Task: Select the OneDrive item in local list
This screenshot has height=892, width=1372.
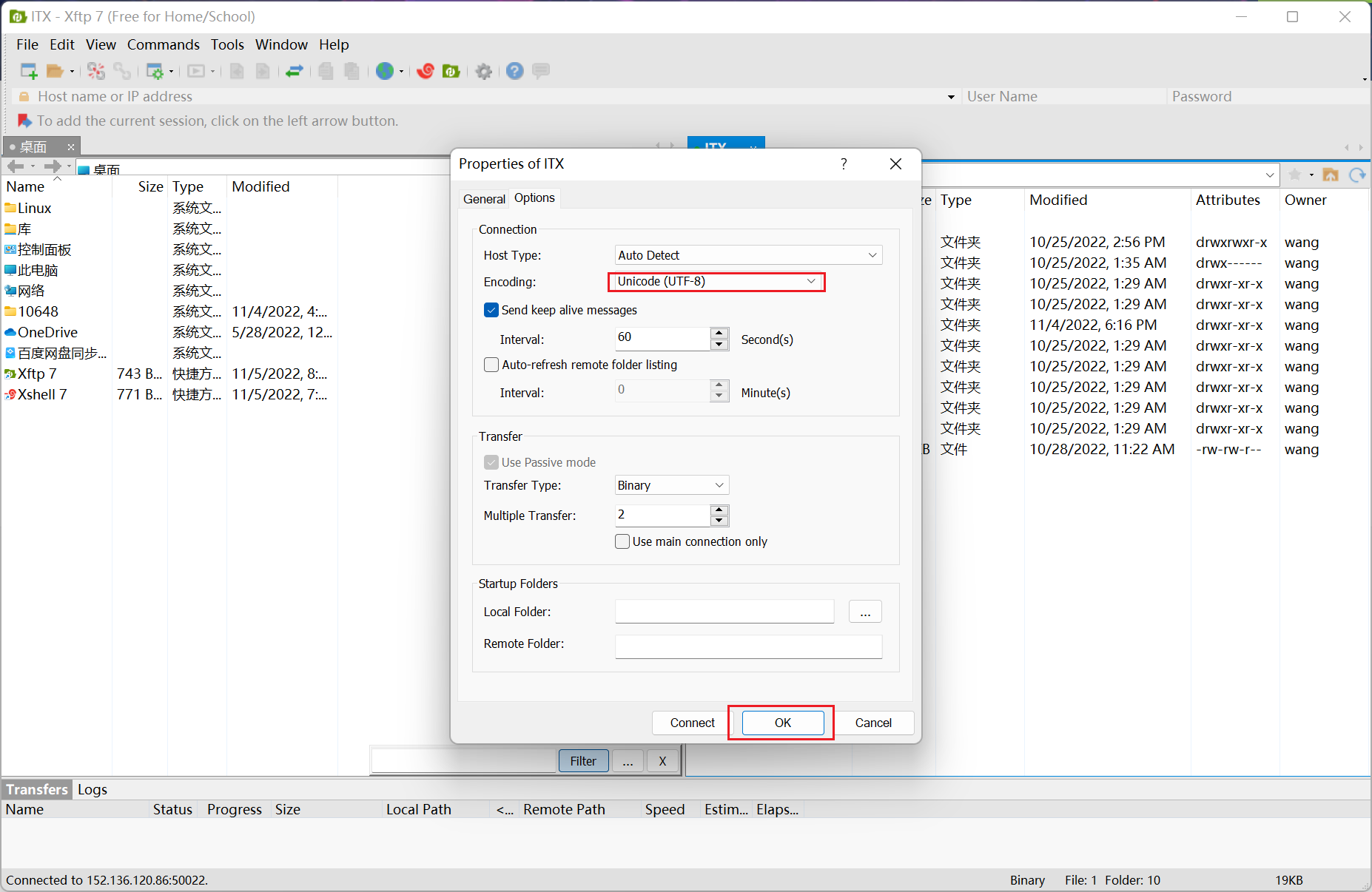Action: coord(169,332)
